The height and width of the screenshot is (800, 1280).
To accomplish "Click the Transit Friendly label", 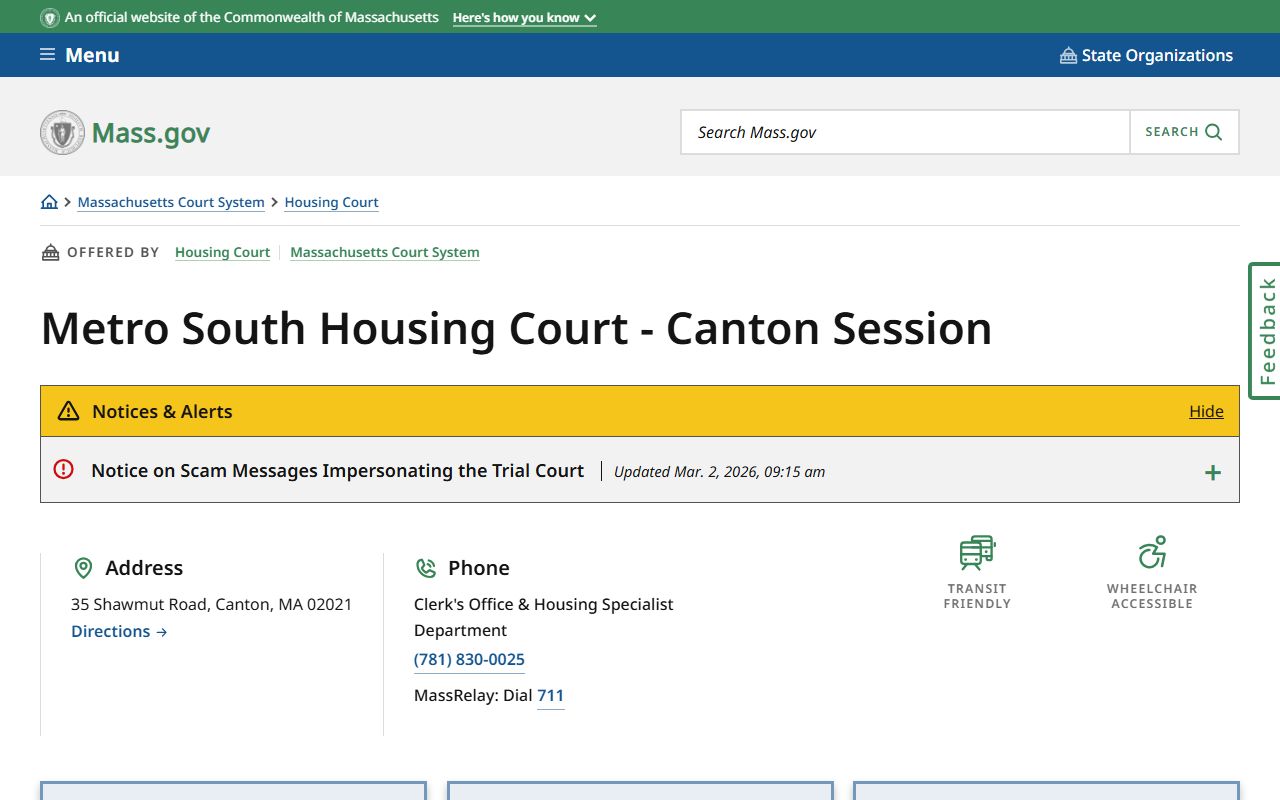I will tap(977, 596).
